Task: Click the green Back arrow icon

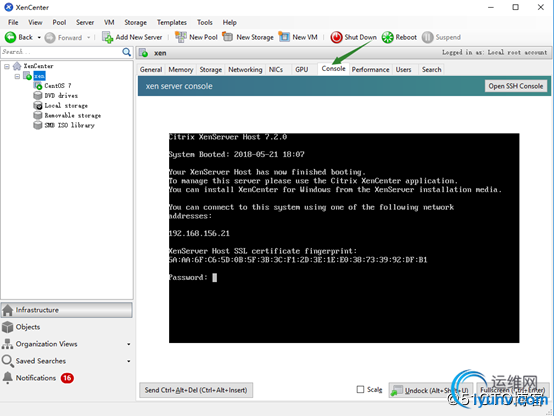Action: click(10, 37)
